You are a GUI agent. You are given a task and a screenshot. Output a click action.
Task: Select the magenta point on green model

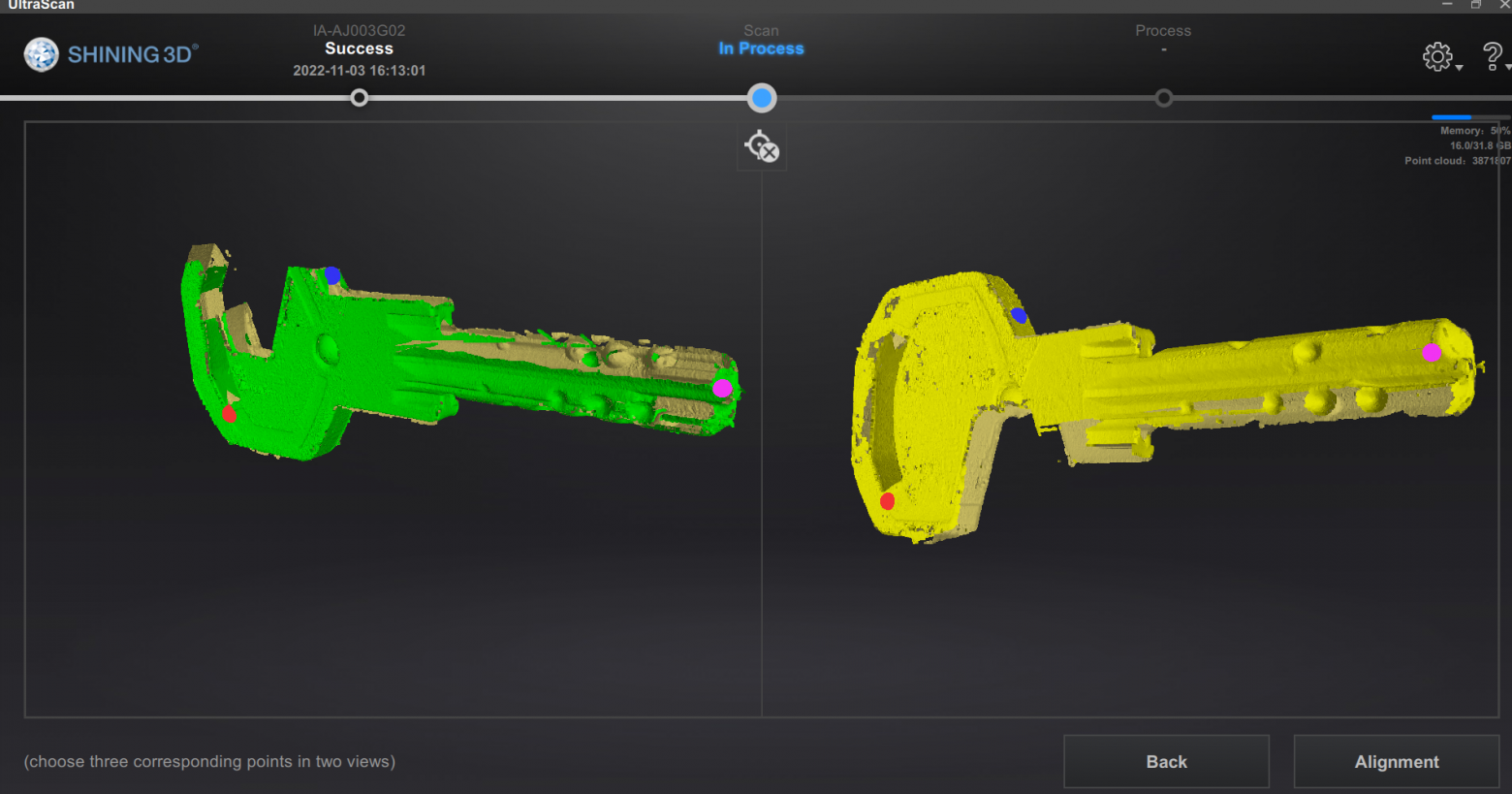722,388
